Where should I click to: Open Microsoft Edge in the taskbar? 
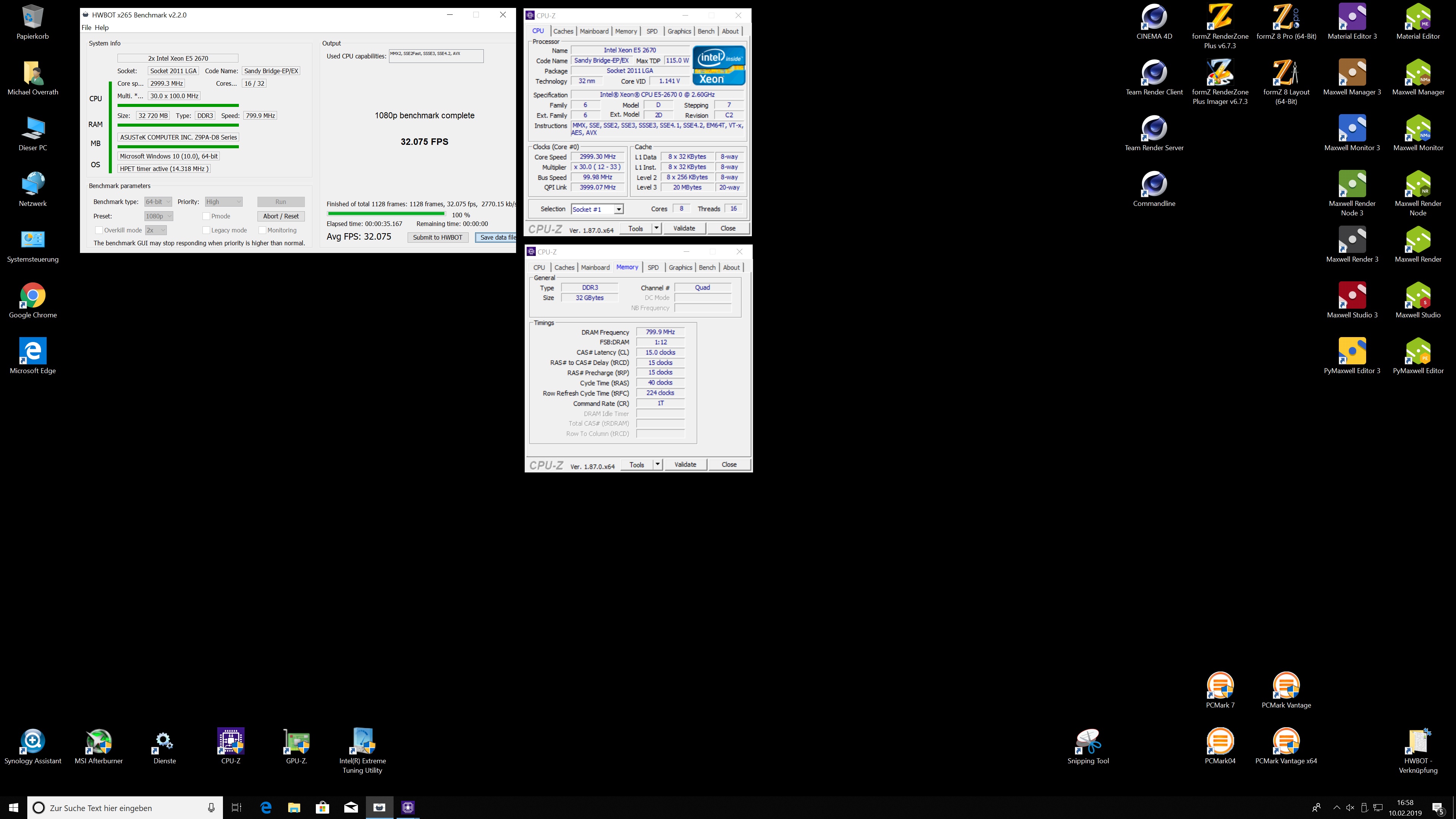pyautogui.click(x=266, y=807)
